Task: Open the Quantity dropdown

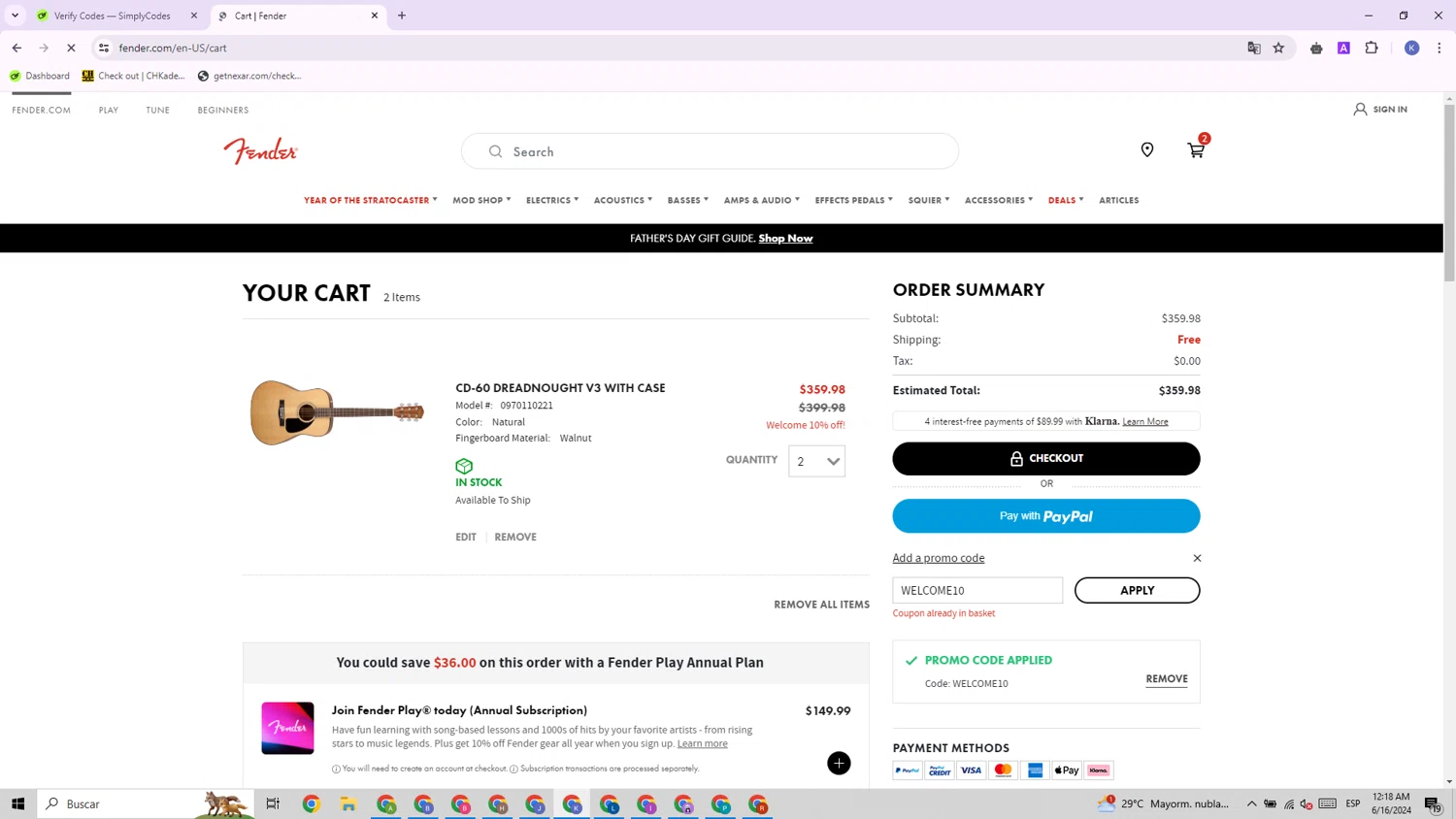Action: (817, 461)
